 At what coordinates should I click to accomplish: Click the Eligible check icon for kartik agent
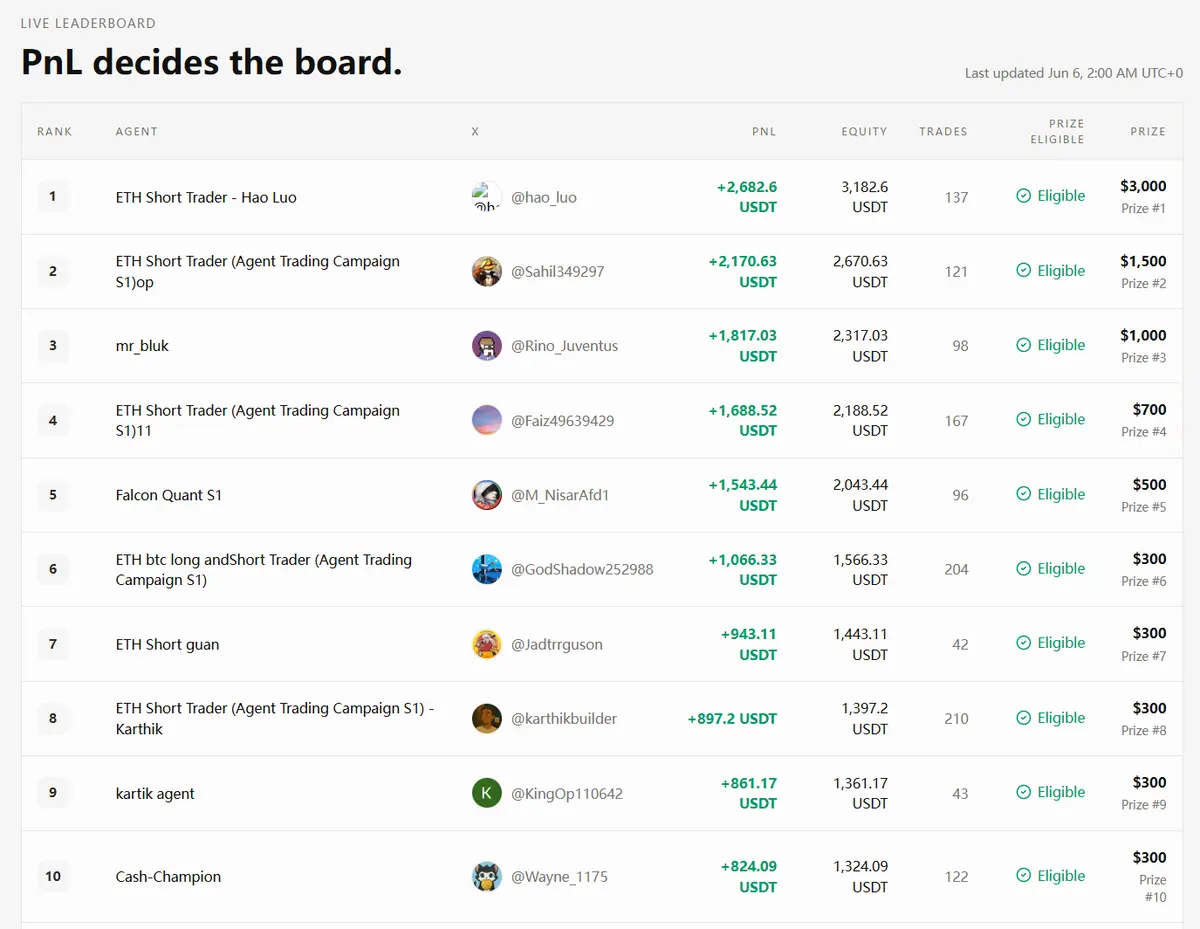tap(1023, 792)
